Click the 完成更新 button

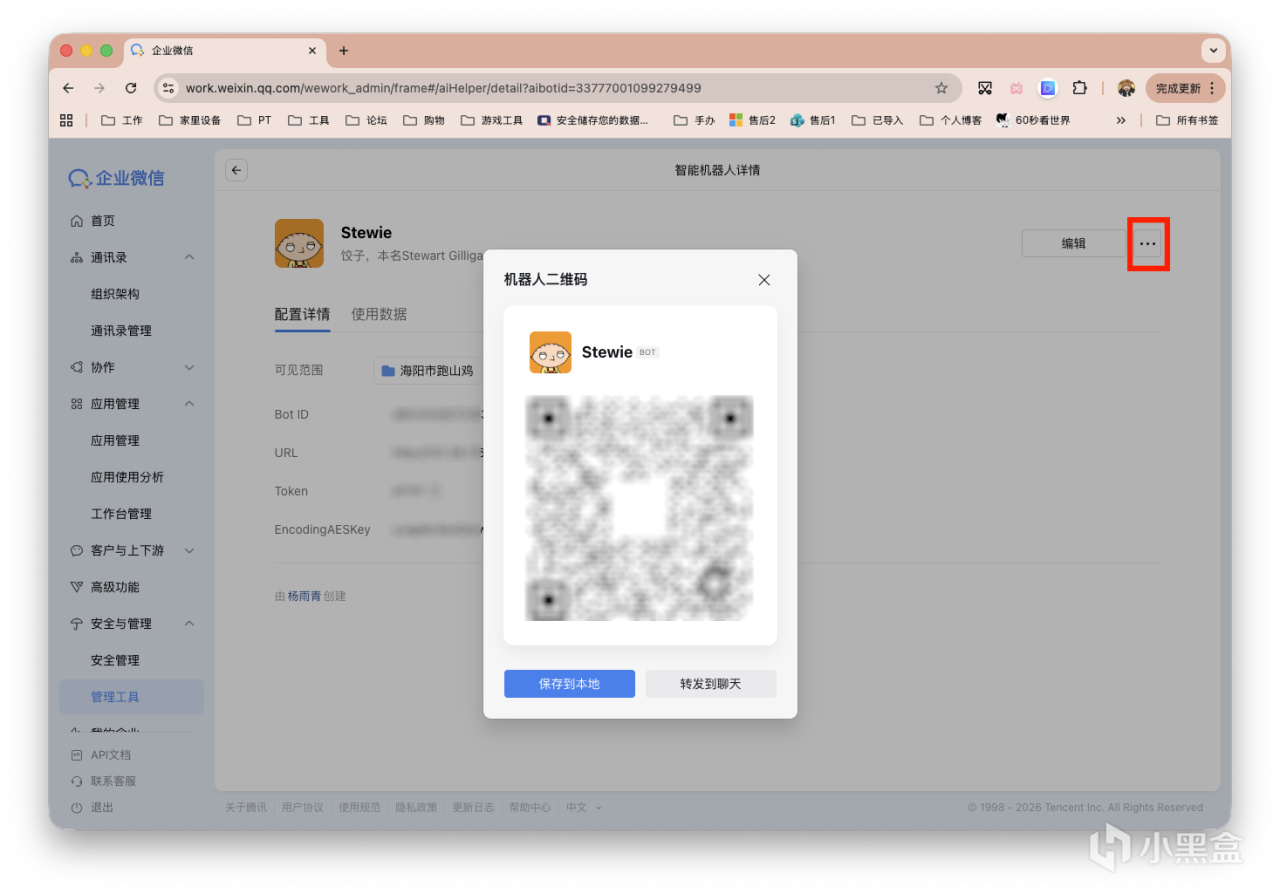pyautogui.click(x=1186, y=88)
